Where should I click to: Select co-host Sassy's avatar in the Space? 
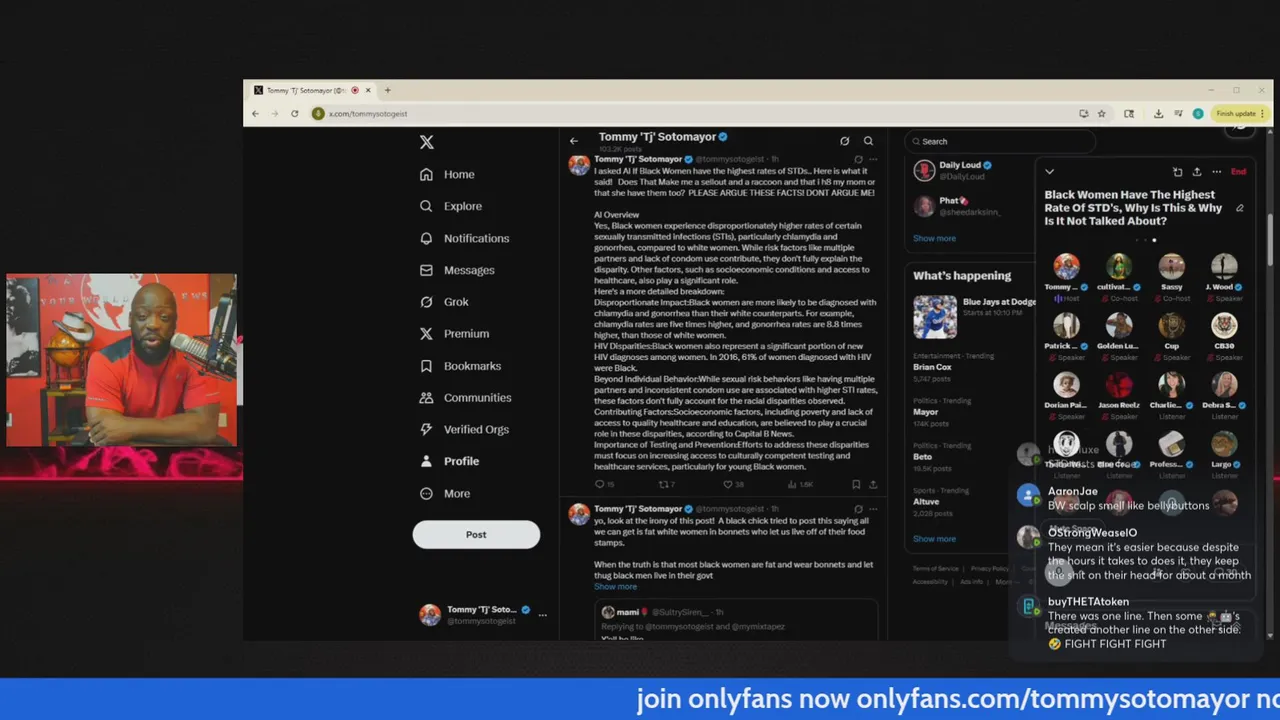pyautogui.click(x=1172, y=267)
